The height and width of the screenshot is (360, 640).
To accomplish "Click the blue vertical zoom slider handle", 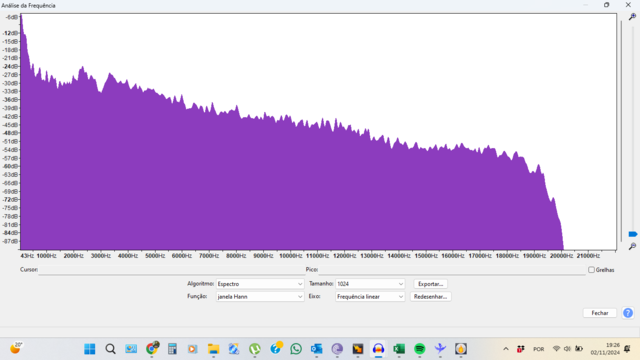I will pos(633,234).
